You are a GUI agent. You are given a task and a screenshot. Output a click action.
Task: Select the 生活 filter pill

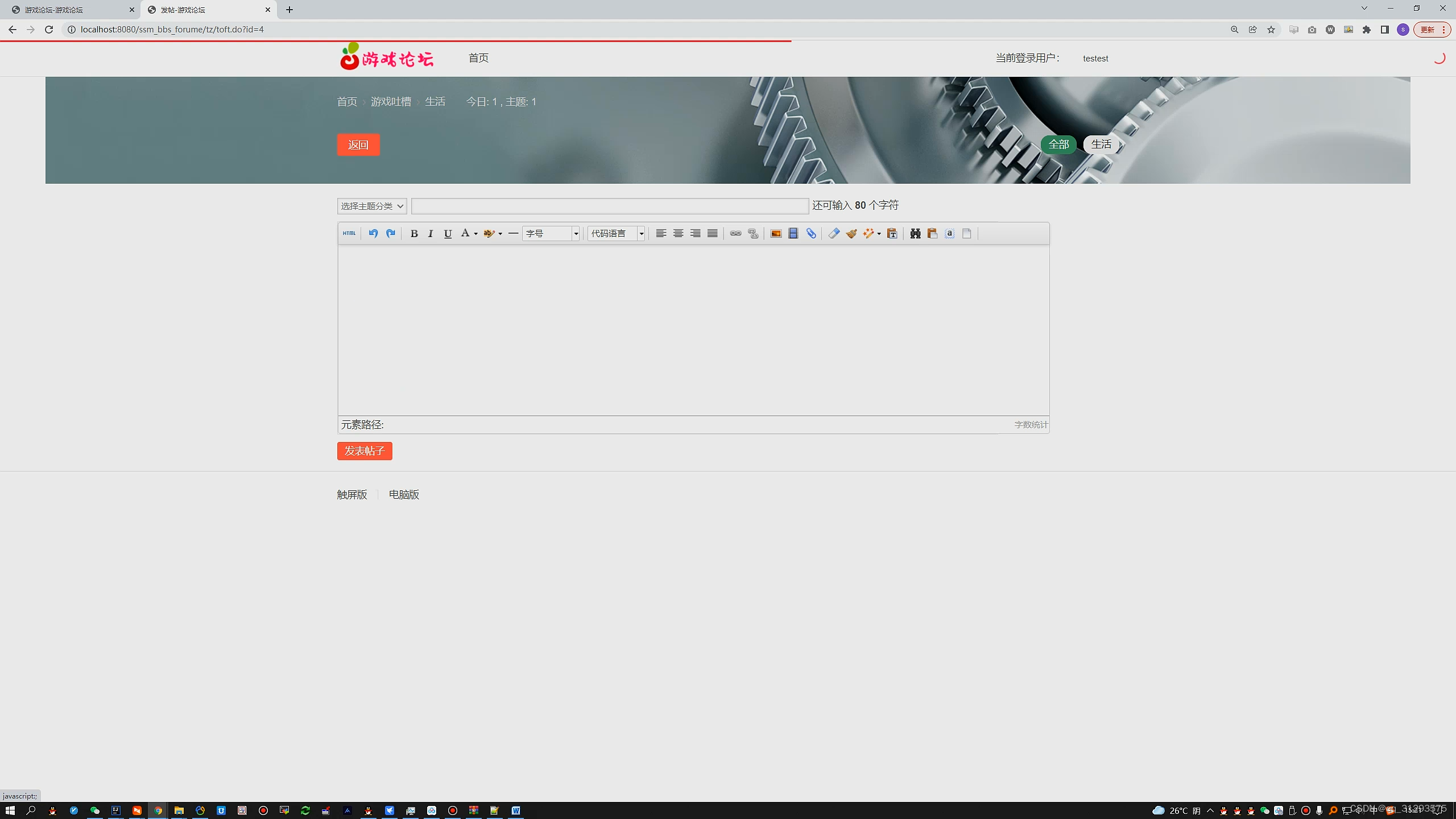(1101, 144)
